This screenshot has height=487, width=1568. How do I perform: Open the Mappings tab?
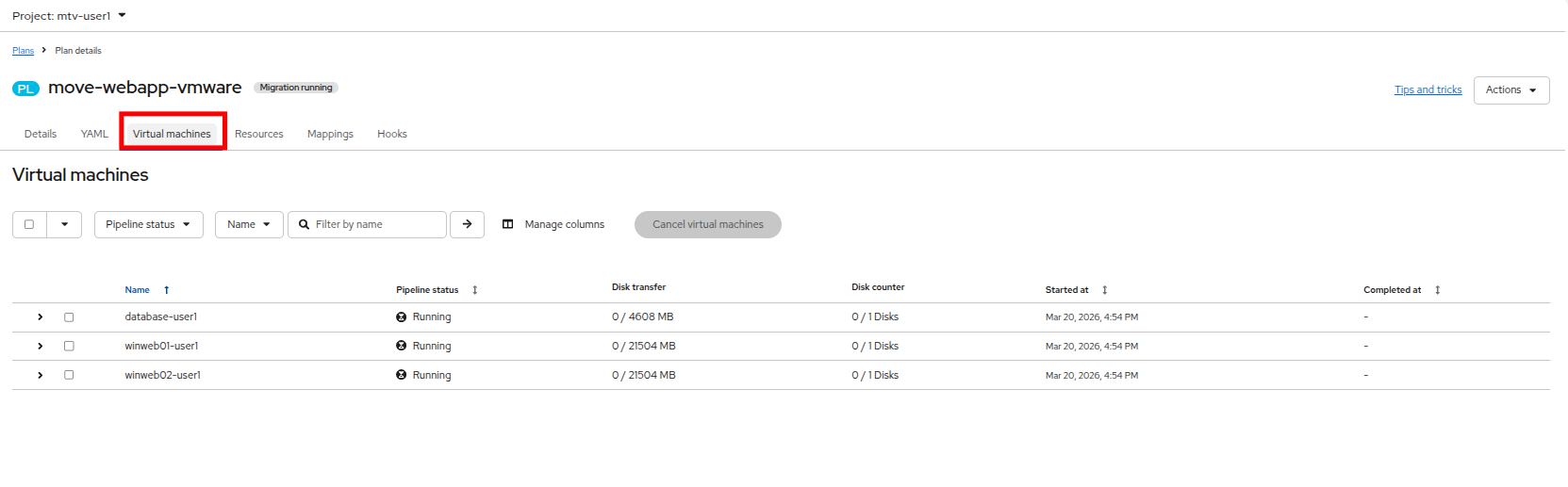pyautogui.click(x=330, y=134)
